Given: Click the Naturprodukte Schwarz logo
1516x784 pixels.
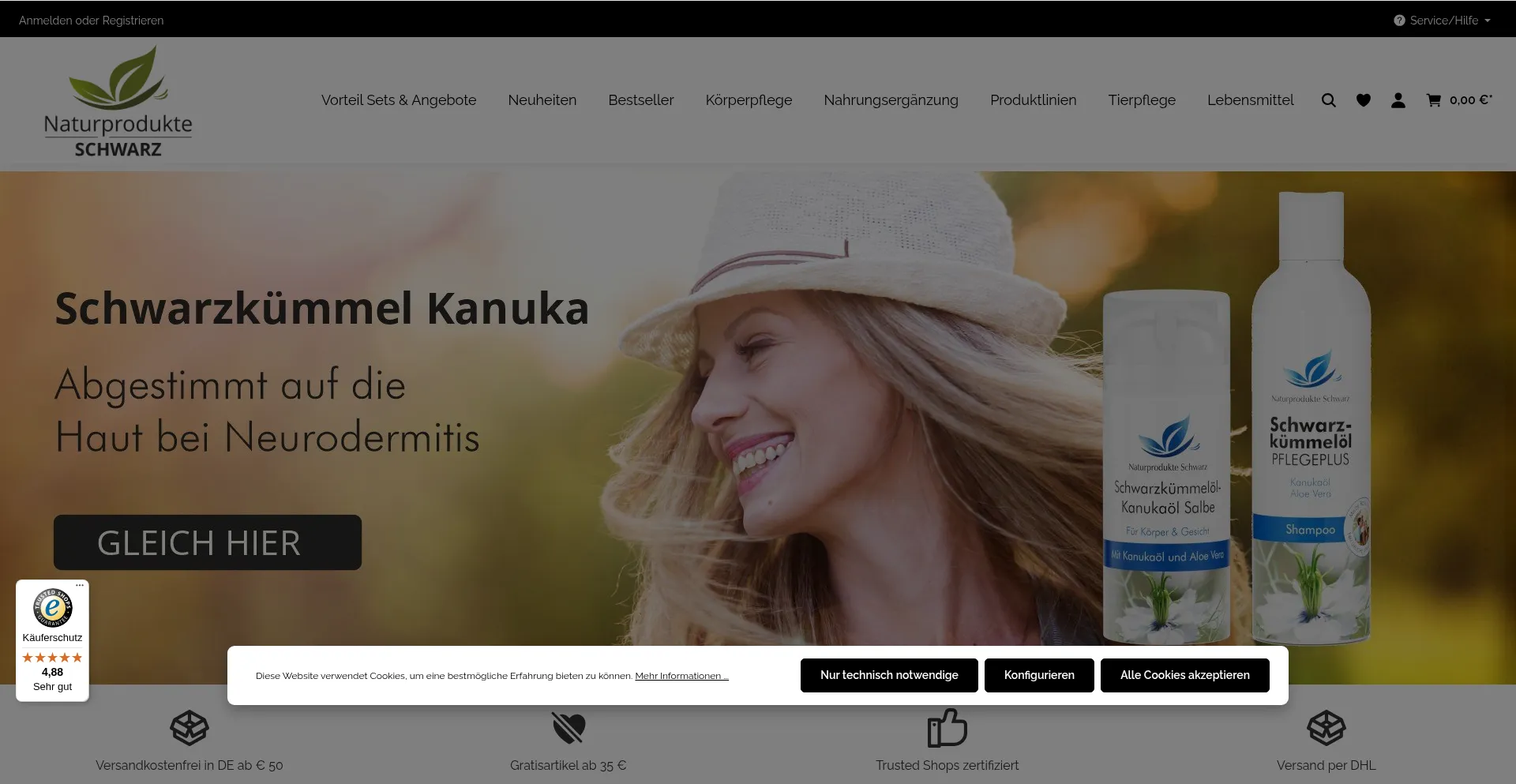Looking at the screenshot, I should click(x=118, y=101).
